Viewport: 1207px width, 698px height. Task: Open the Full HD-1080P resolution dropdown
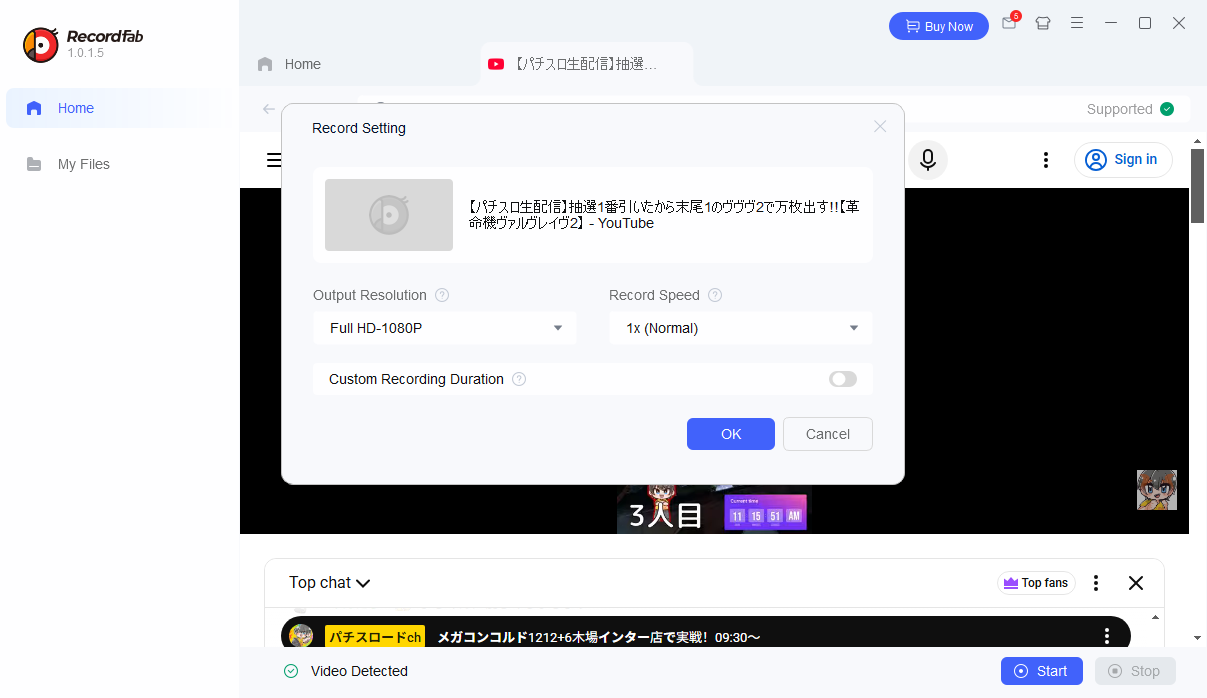pos(444,328)
